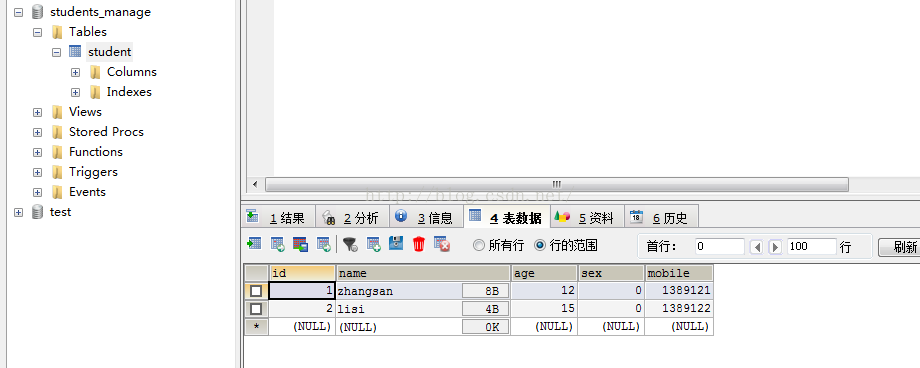
Task: Expand the Stored Procs node
Action: click(x=38, y=132)
